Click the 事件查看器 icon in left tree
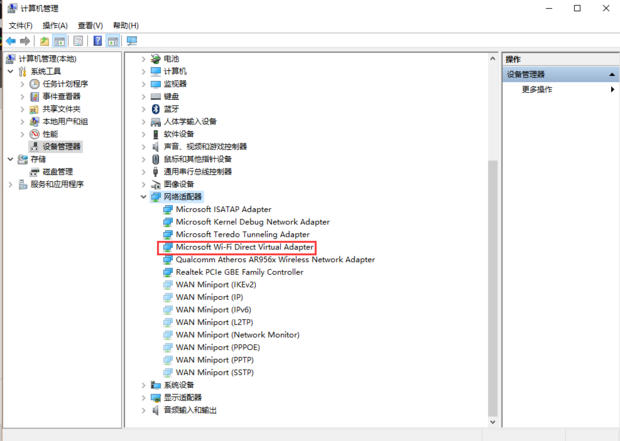The image size is (620, 441). point(35,97)
